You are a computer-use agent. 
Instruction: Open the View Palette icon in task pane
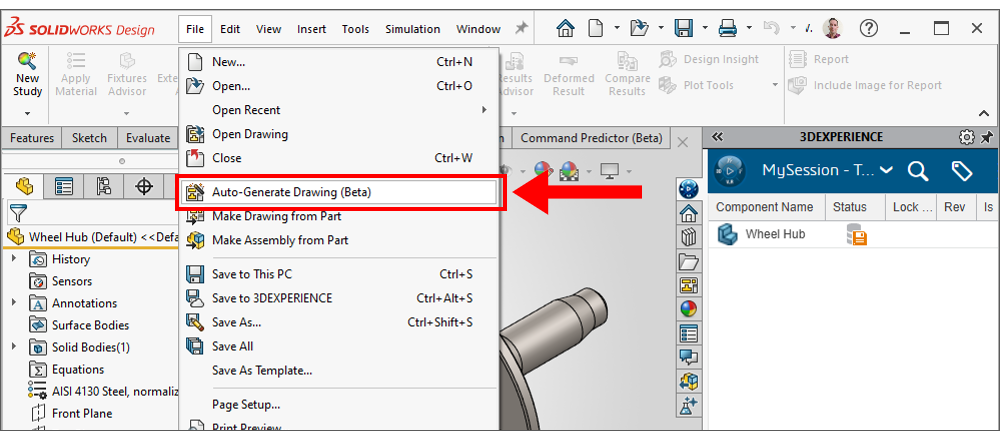pos(689,285)
